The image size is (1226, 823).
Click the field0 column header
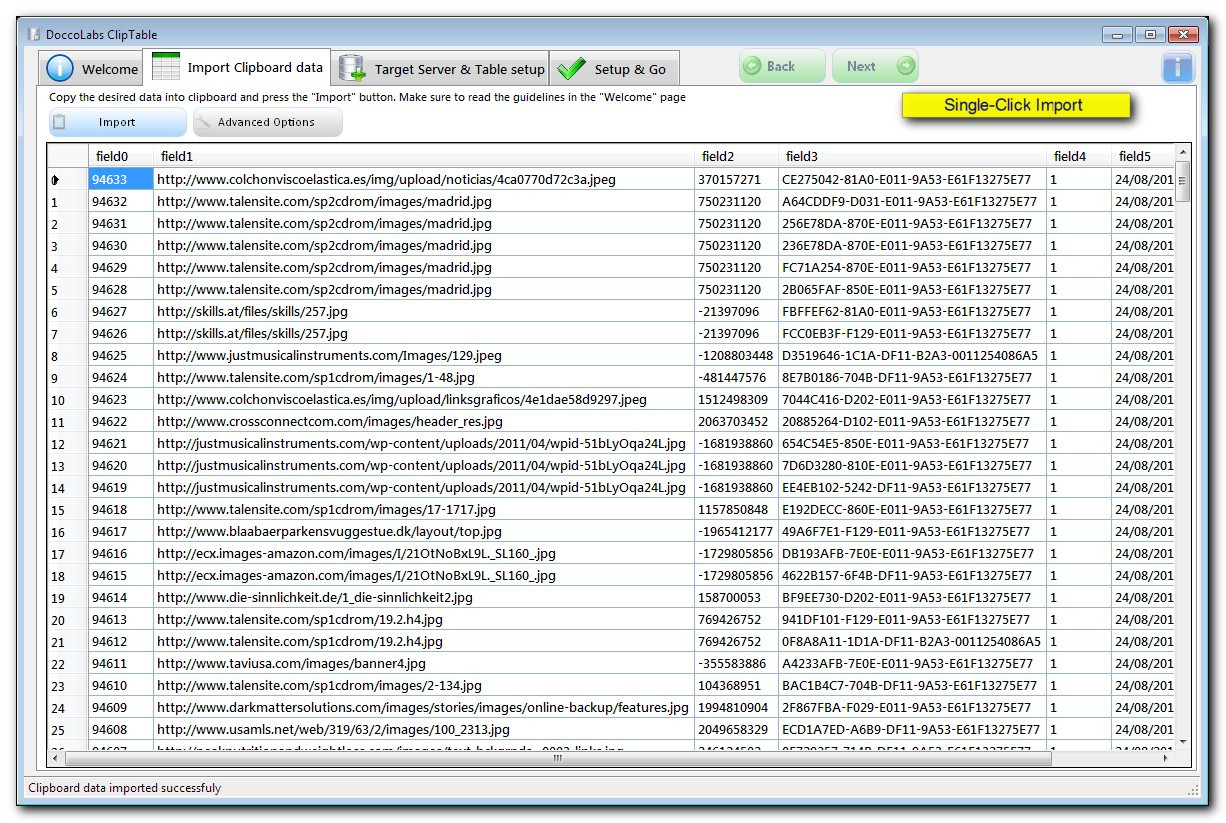(121, 156)
